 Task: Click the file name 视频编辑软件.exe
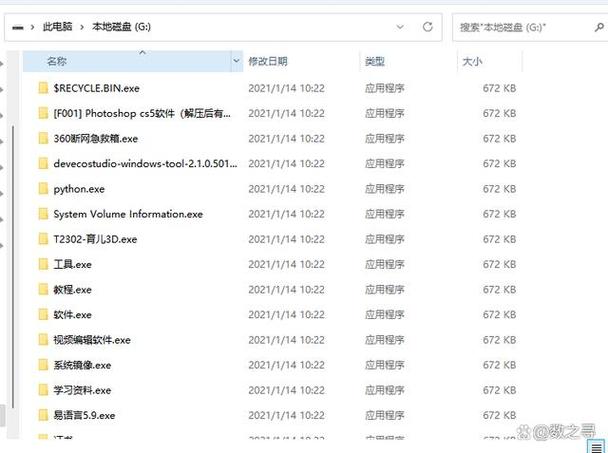point(92,340)
